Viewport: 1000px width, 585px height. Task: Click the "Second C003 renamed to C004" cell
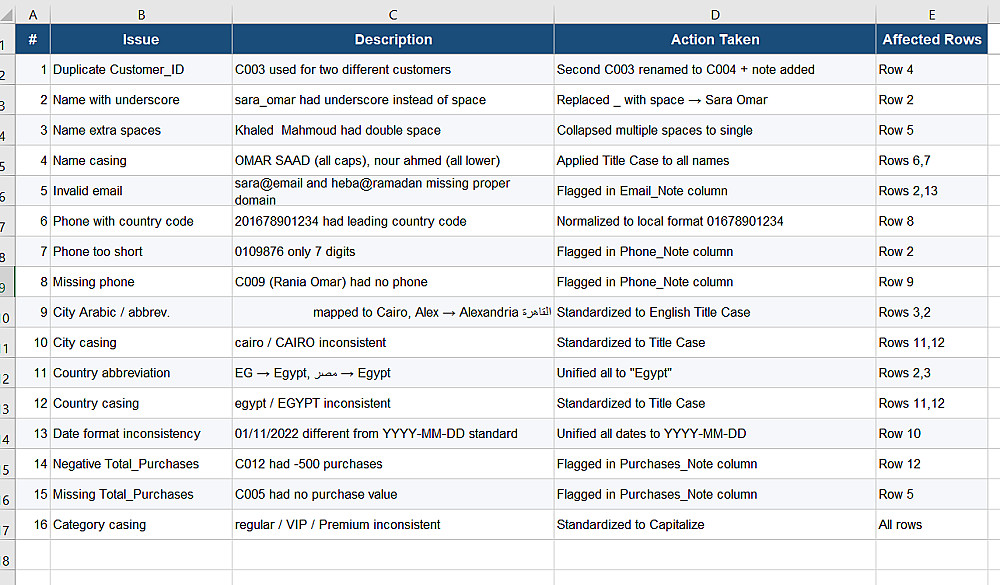point(715,70)
